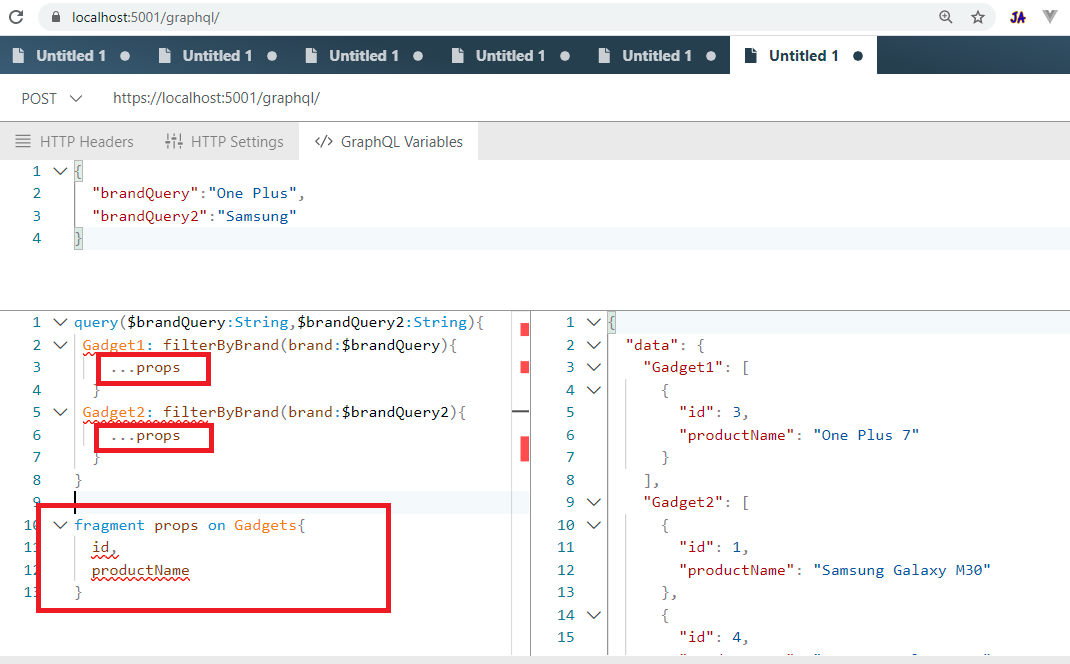This screenshot has height=664, width=1070.
Task: Collapse the query block on line 1
Action: point(60,322)
